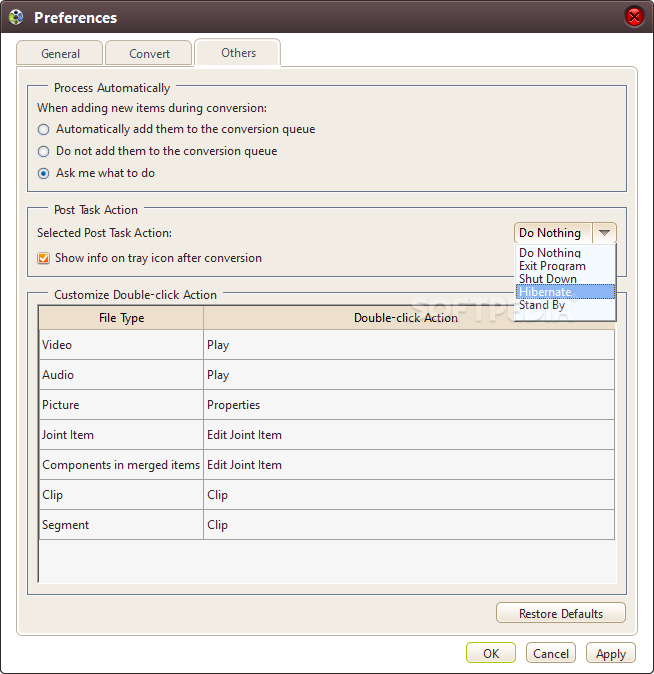Confirm settings with the OK button
The height and width of the screenshot is (674, 654).
pyautogui.click(x=491, y=653)
